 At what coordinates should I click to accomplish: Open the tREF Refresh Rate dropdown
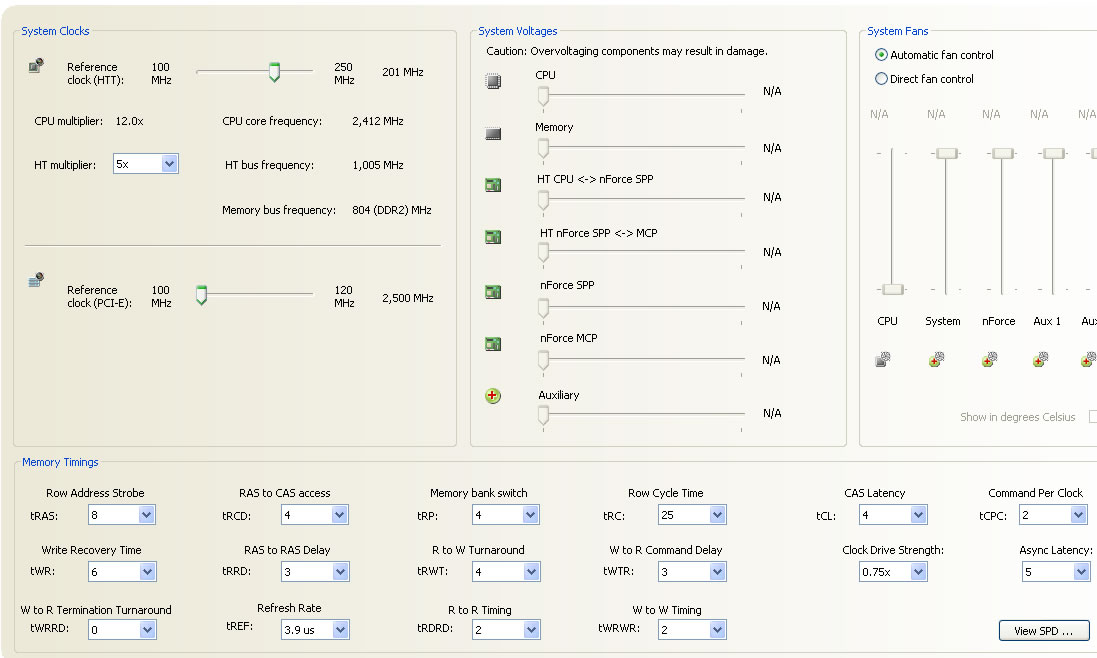pos(340,630)
